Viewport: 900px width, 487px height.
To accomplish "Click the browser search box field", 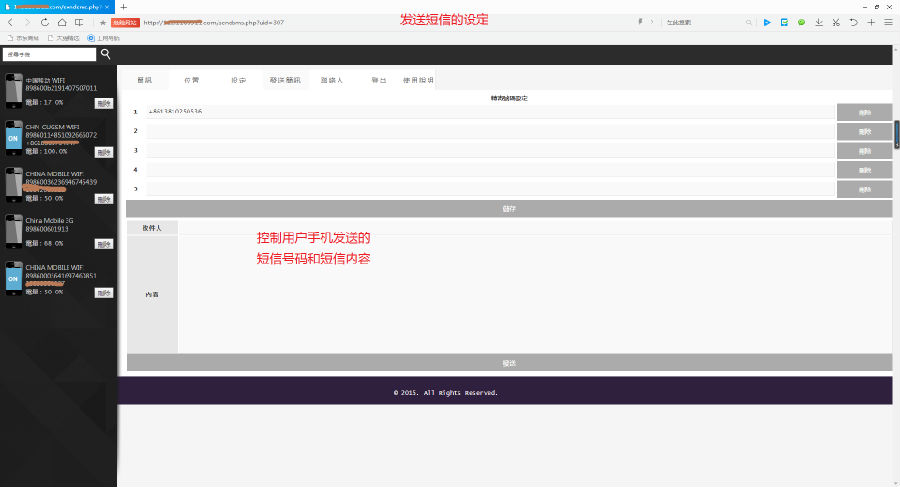I will (703, 22).
